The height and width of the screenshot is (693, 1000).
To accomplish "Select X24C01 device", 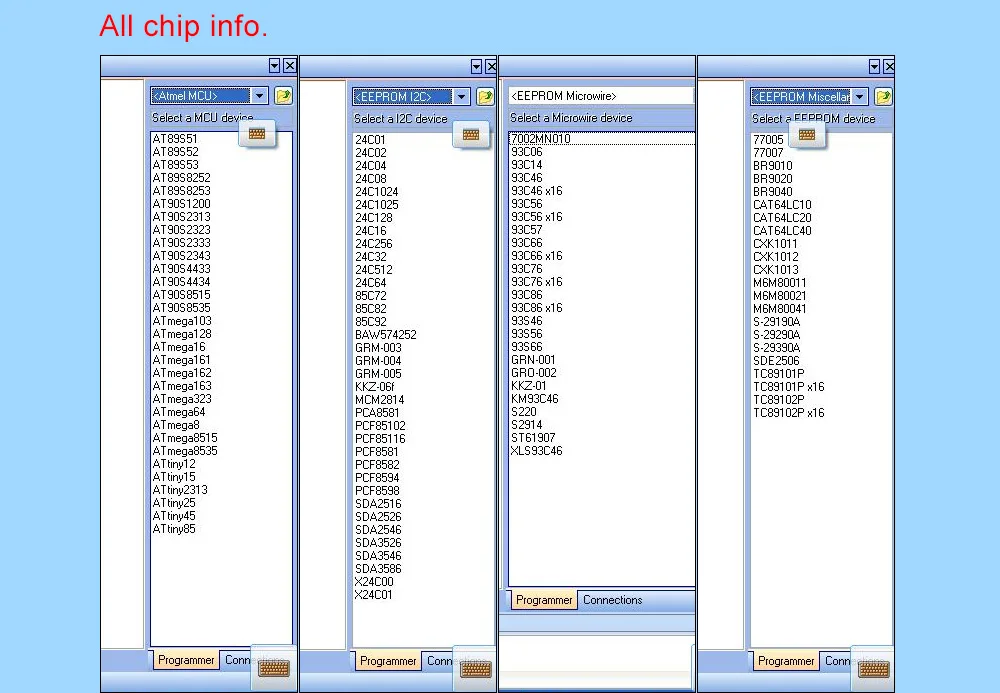I will [x=373, y=594].
